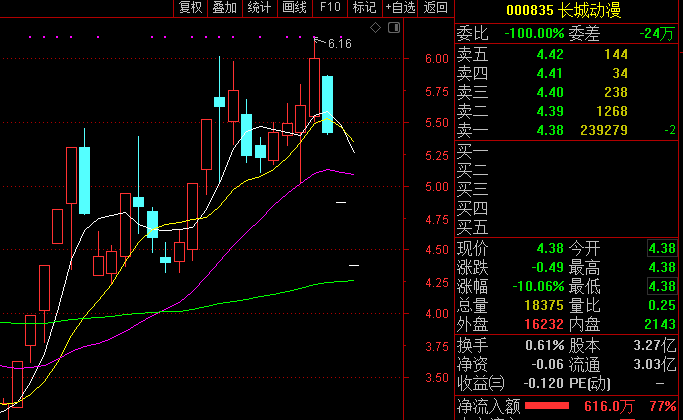The width and height of the screenshot is (683, 420).
Task: Open the 叠加 overlay option
Action: click(x=225, y=8)
